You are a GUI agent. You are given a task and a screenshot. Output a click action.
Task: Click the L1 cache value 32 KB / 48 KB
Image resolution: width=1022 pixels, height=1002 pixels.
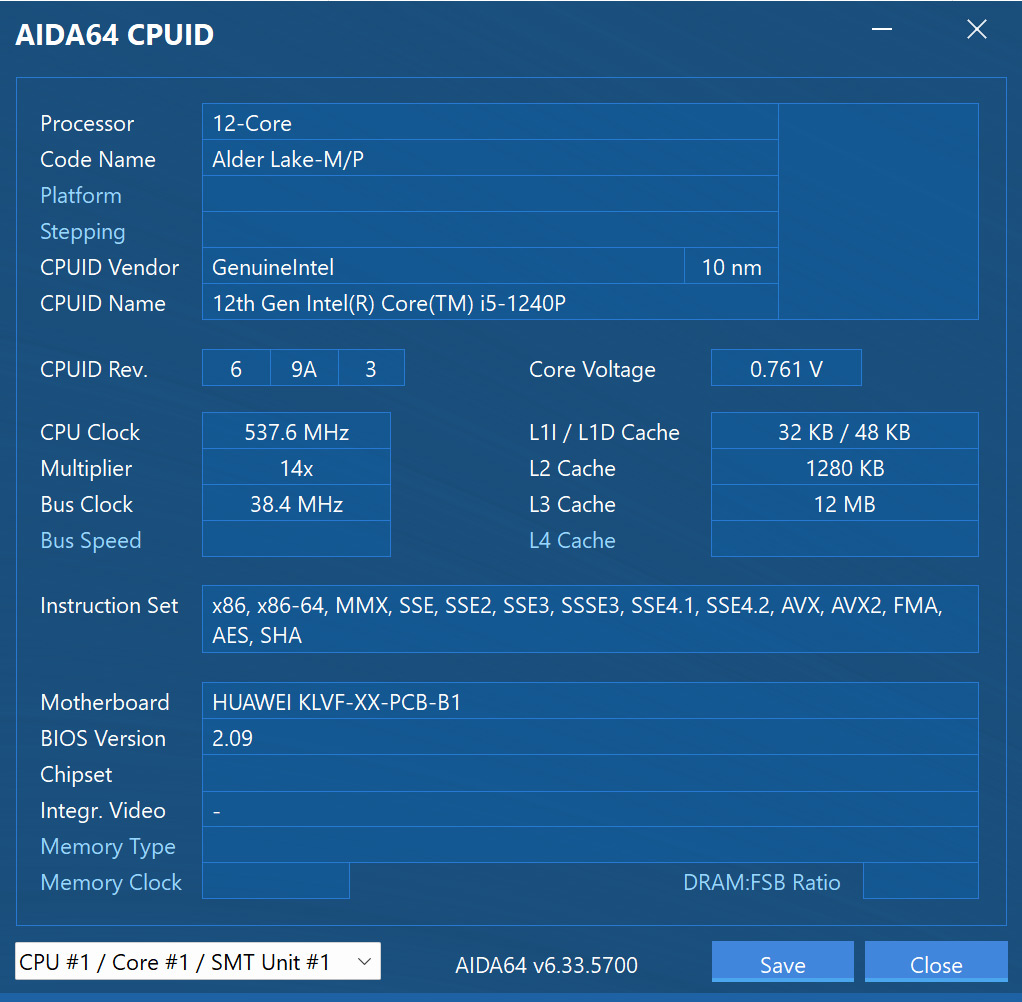coord(845,431)
